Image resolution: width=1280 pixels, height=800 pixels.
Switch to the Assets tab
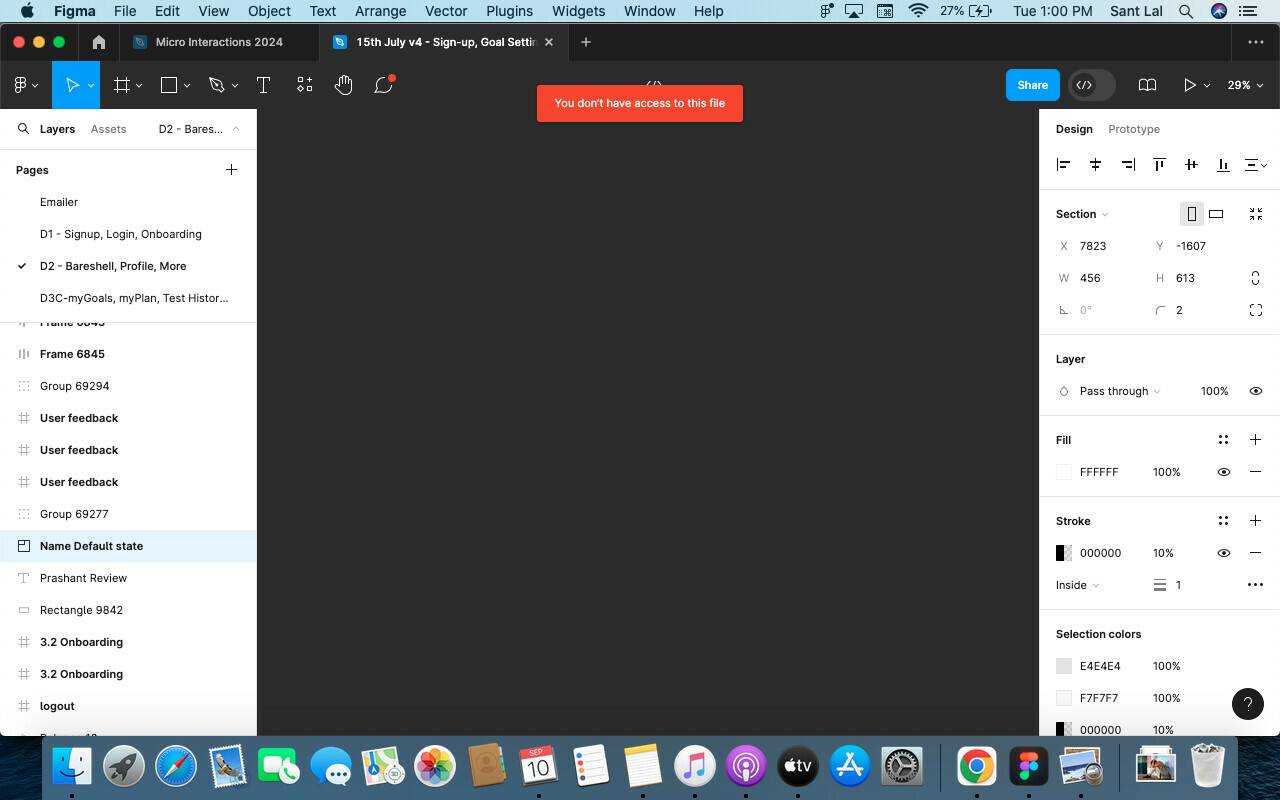point(108,129)
